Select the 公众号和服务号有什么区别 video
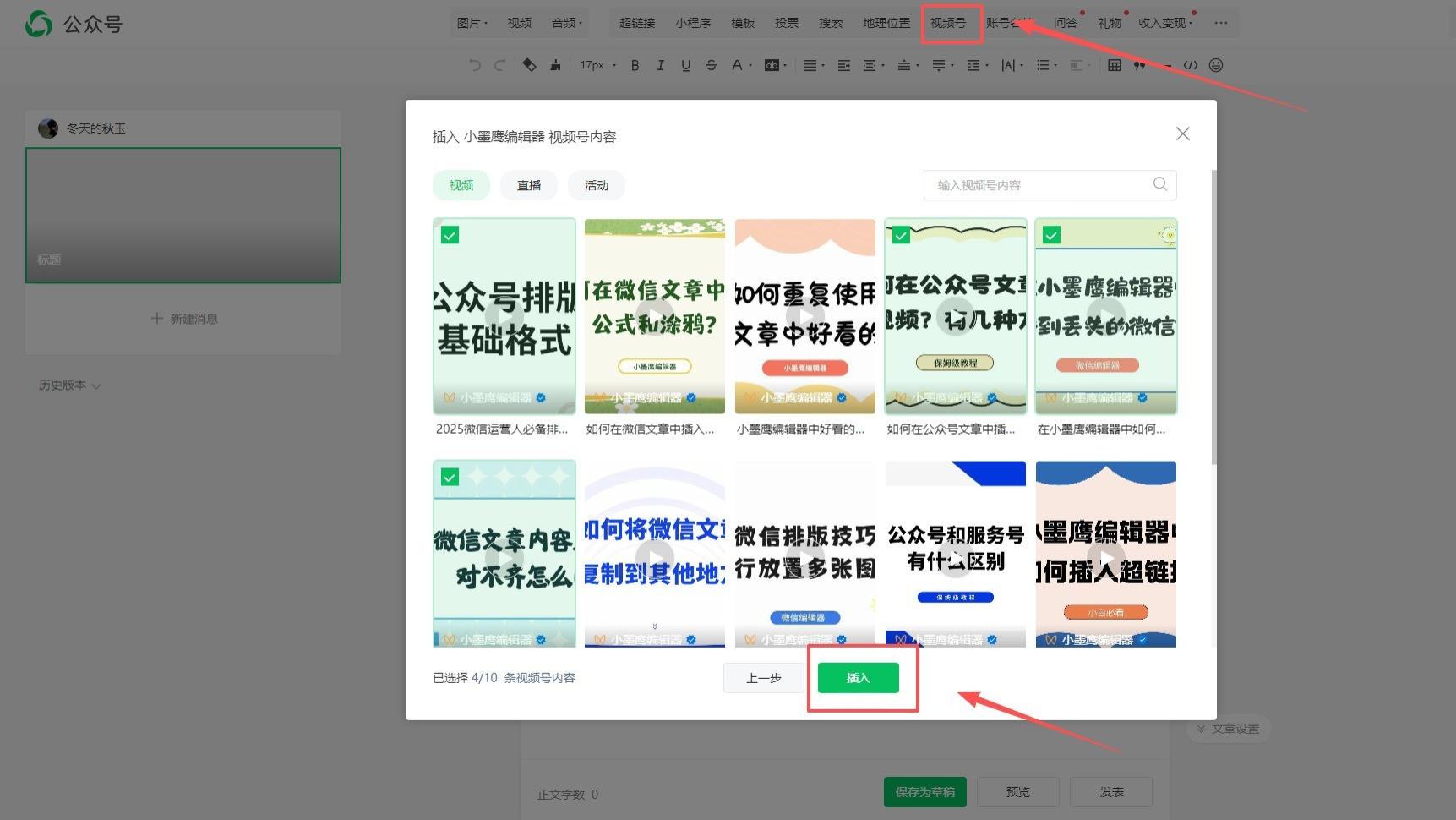 coord(955,554)
